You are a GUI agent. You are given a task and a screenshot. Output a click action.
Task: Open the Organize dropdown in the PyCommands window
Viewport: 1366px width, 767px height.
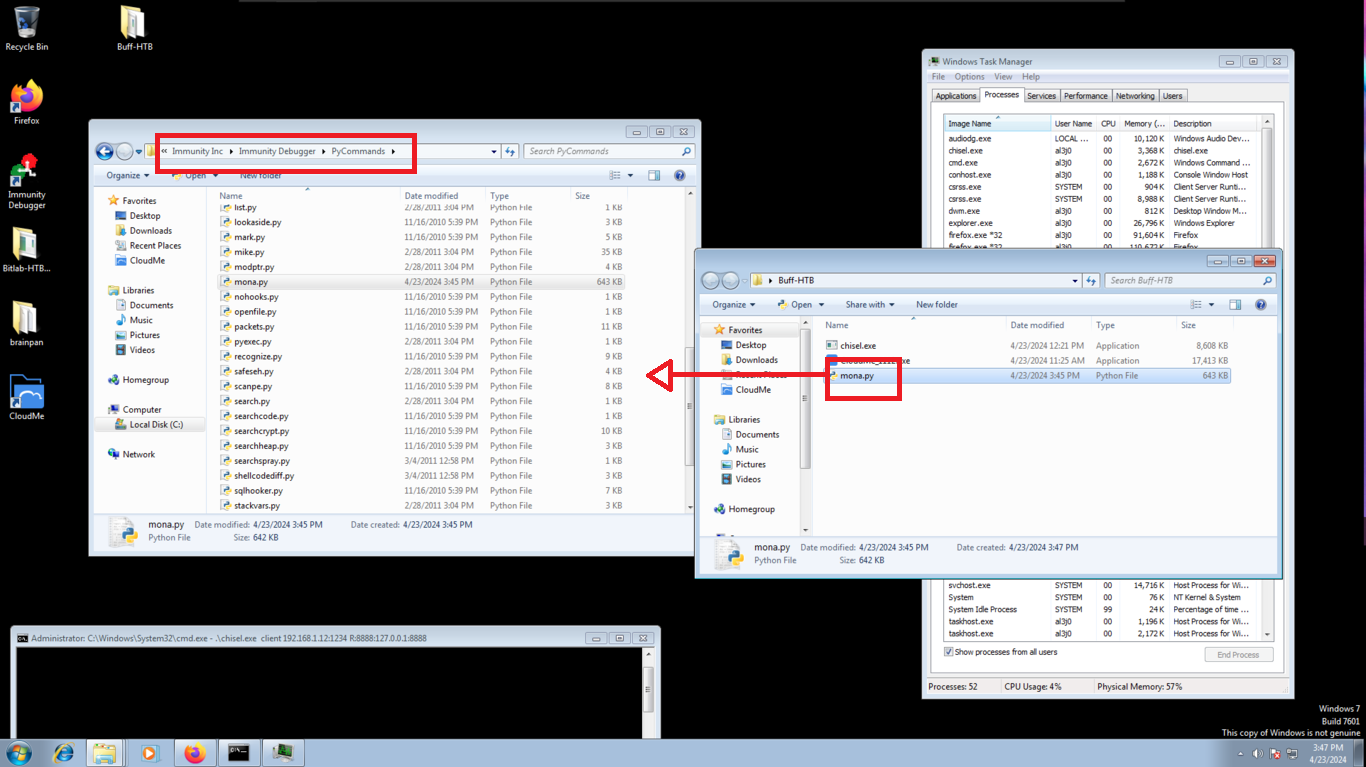[x=127, y=175]
